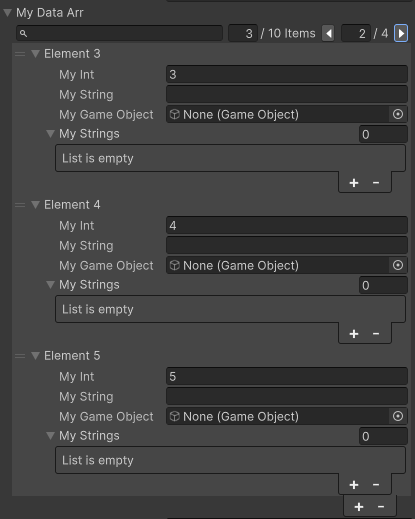Collapse the My Data Arr foldout
The width and height of the screenshot is (415, 519).
(x=7, y=13)
